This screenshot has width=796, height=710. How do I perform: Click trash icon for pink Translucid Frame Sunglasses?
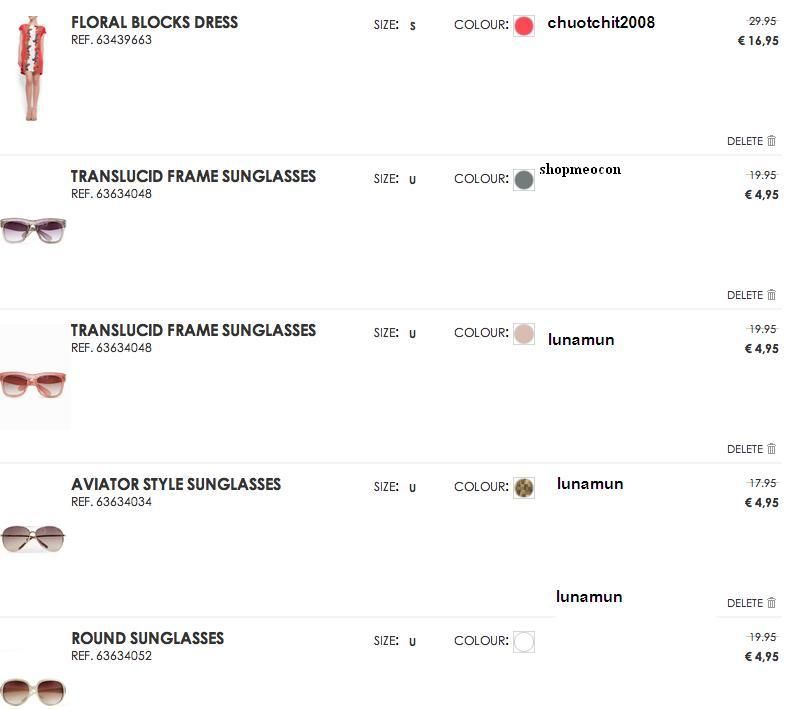click(x=772, y=449)
